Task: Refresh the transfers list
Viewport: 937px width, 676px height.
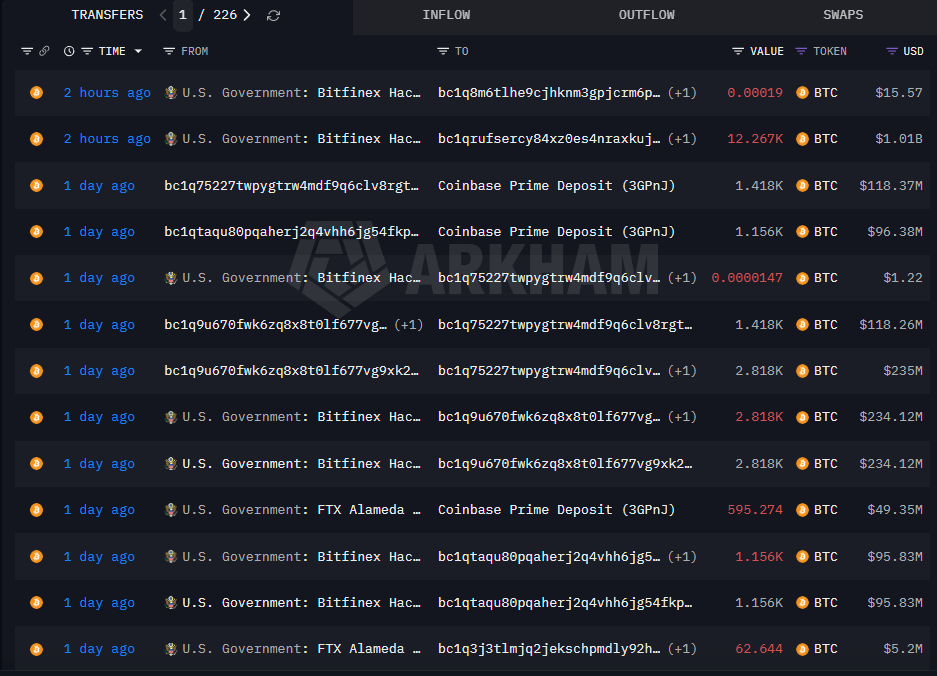Action: point(274,16)
